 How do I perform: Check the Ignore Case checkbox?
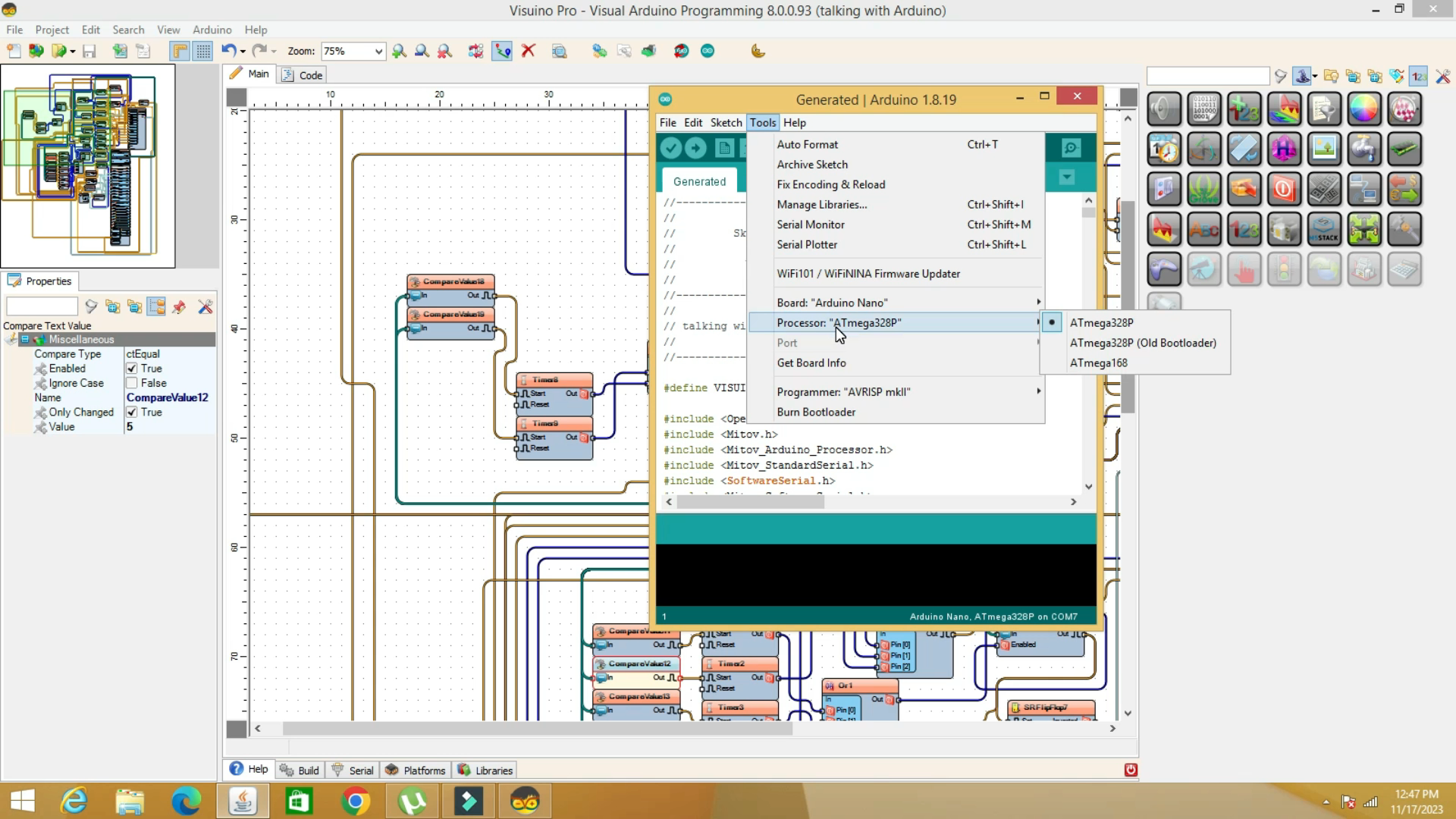[132, 383]
